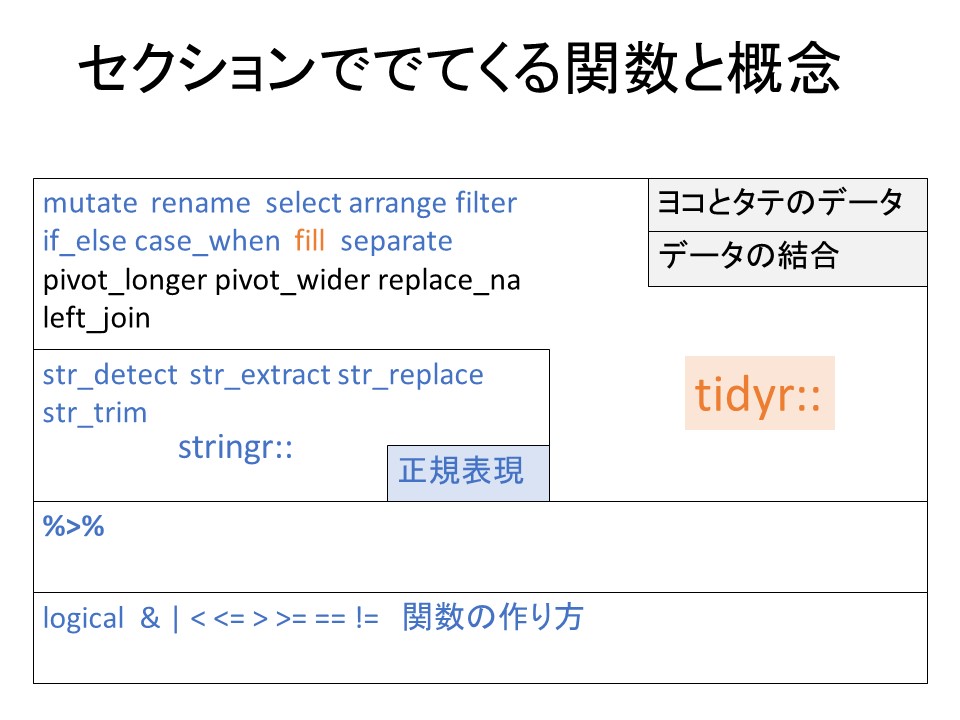The width and height of the screenshot is (960, 720).
Task: Select the str_trim text
Action: click(x=95, y=413)
